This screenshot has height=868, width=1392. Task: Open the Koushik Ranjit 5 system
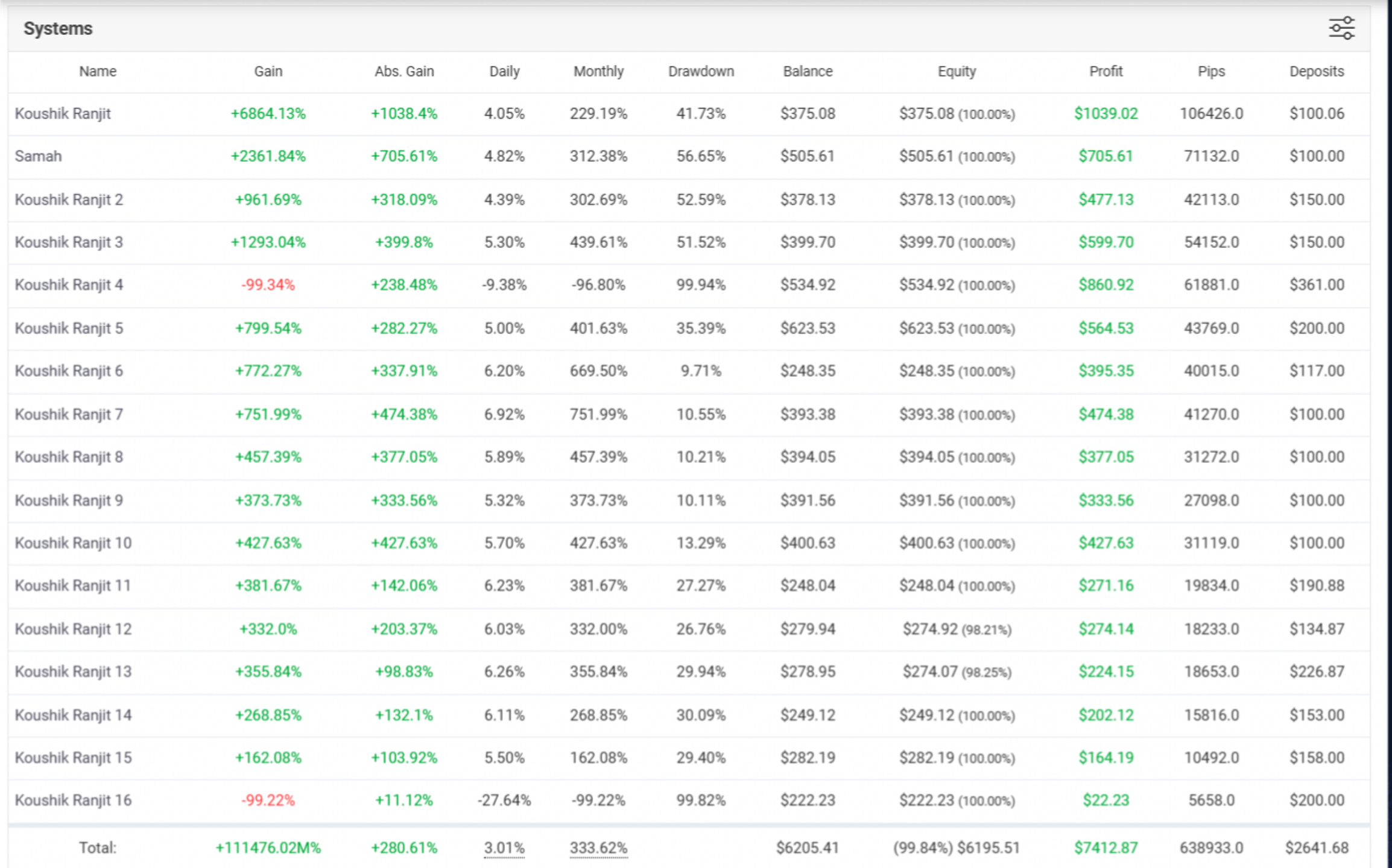click(x=69, y=329)
